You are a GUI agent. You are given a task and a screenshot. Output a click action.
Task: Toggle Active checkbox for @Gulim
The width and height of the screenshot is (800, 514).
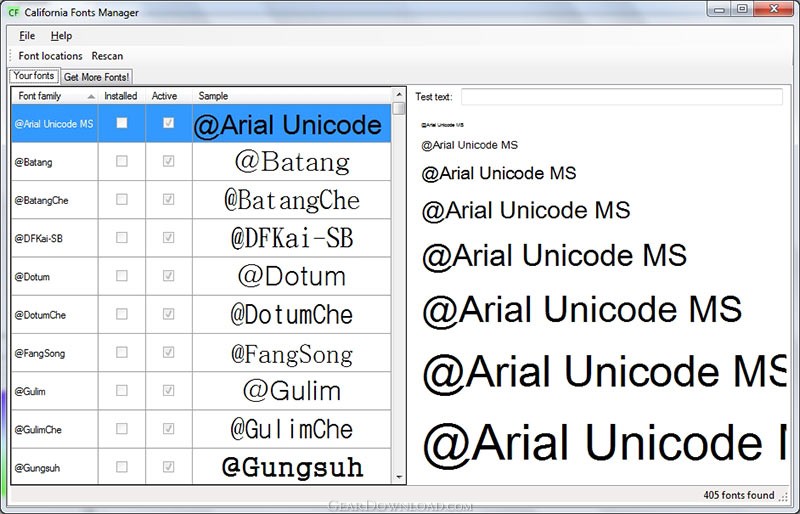point(168,391)
